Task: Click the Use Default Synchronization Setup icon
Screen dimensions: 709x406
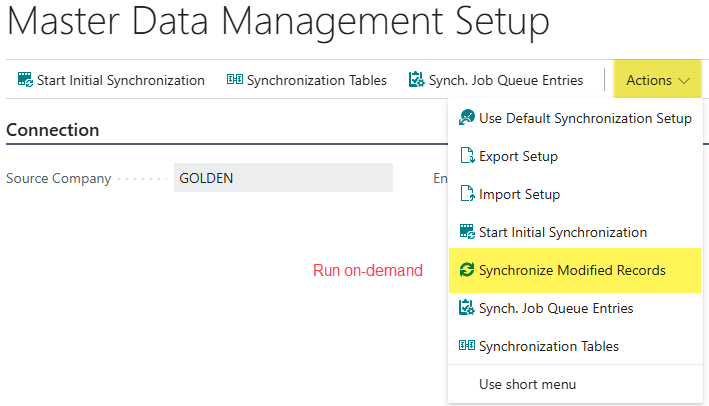Action: pos(466,118)
